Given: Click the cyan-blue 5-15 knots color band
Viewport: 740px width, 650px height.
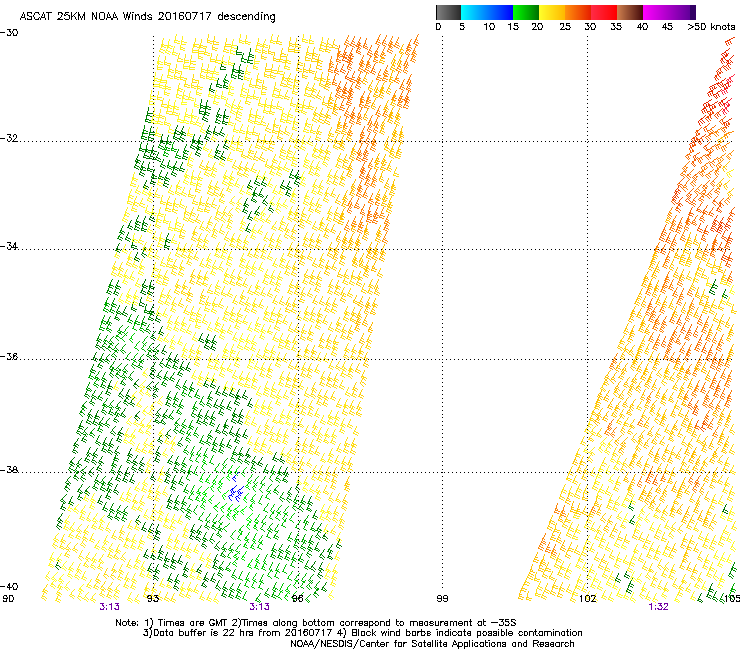Looking at the screenshot, I should pos(487,12).
